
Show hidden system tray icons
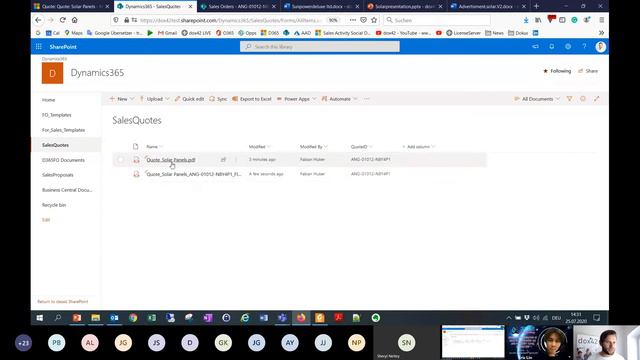(x=509, y=318)
